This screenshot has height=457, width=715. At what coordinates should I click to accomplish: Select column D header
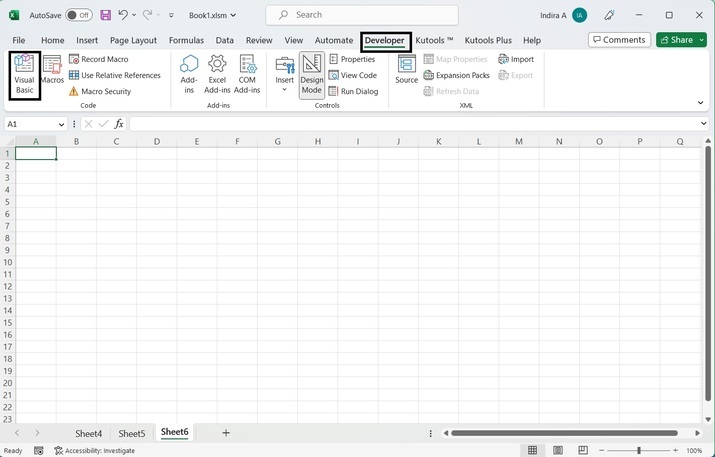tap(156, 141)
